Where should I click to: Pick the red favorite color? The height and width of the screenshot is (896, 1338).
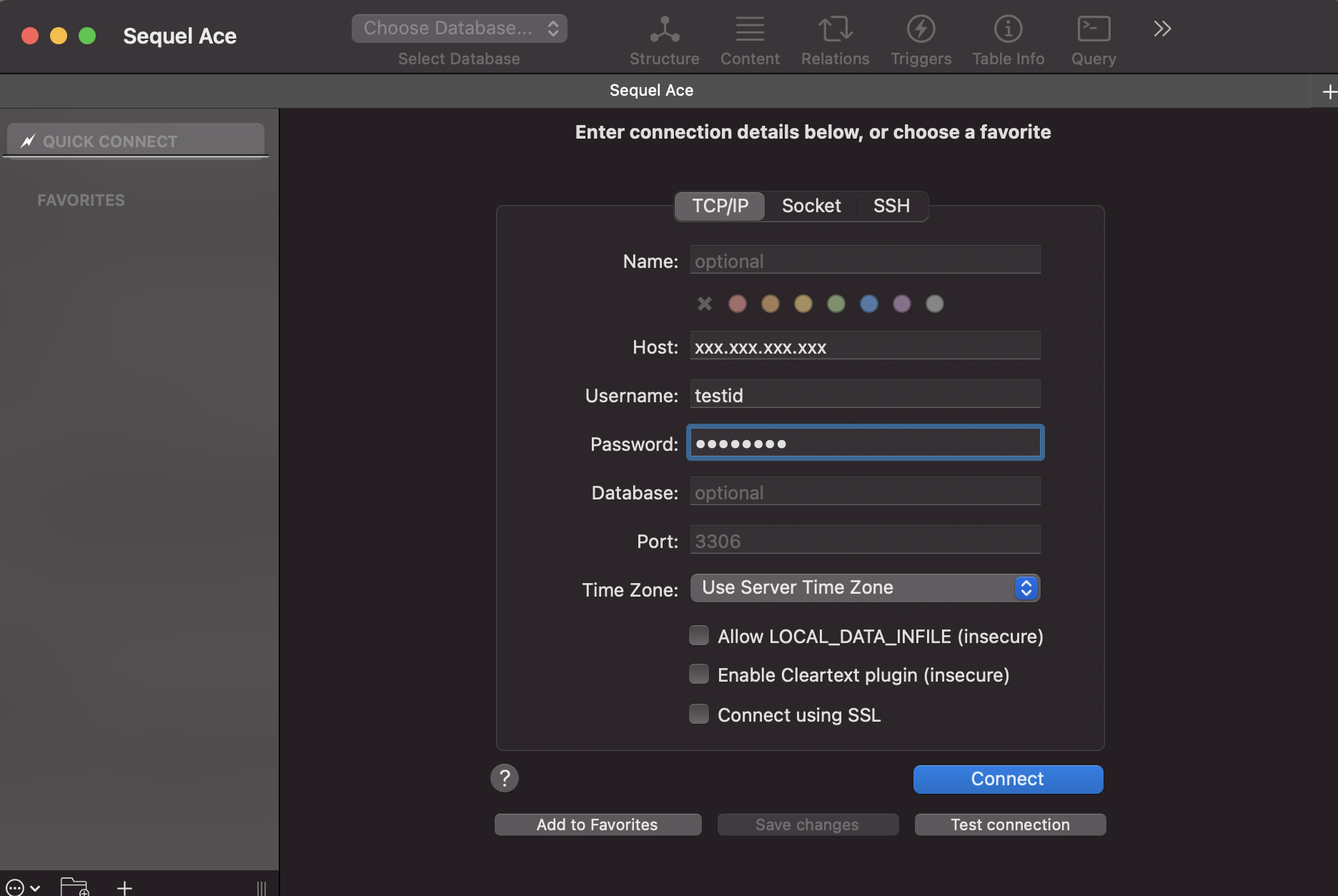click(x=738, y=304)
